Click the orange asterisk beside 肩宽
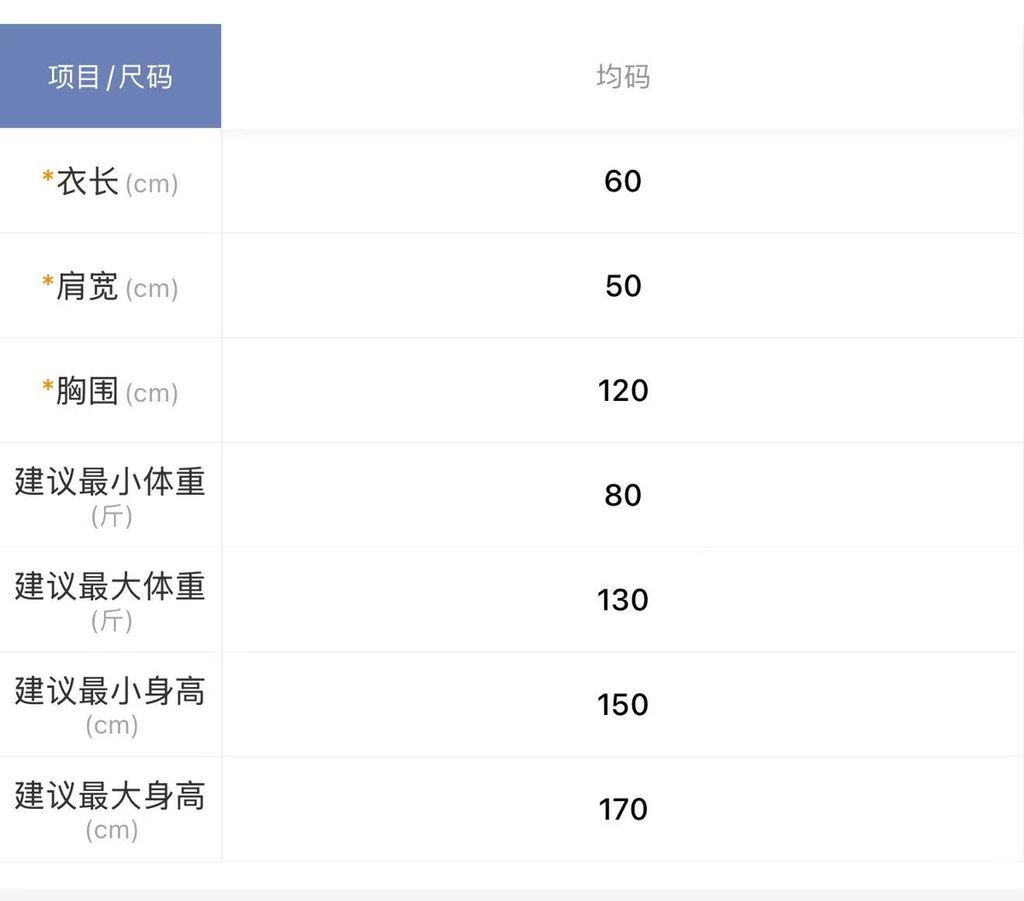Viewport: 1024px width, 901px height. point(48,283)
